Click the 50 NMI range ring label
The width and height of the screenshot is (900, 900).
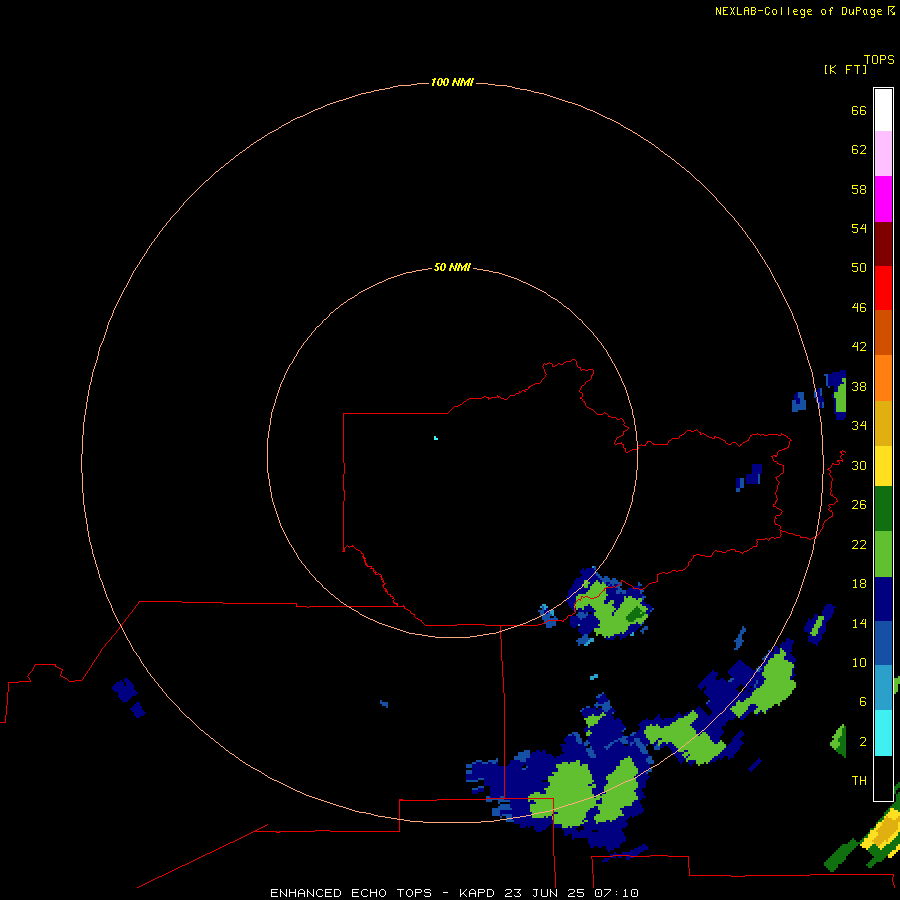pyautogui.click(x=452, y=267)
